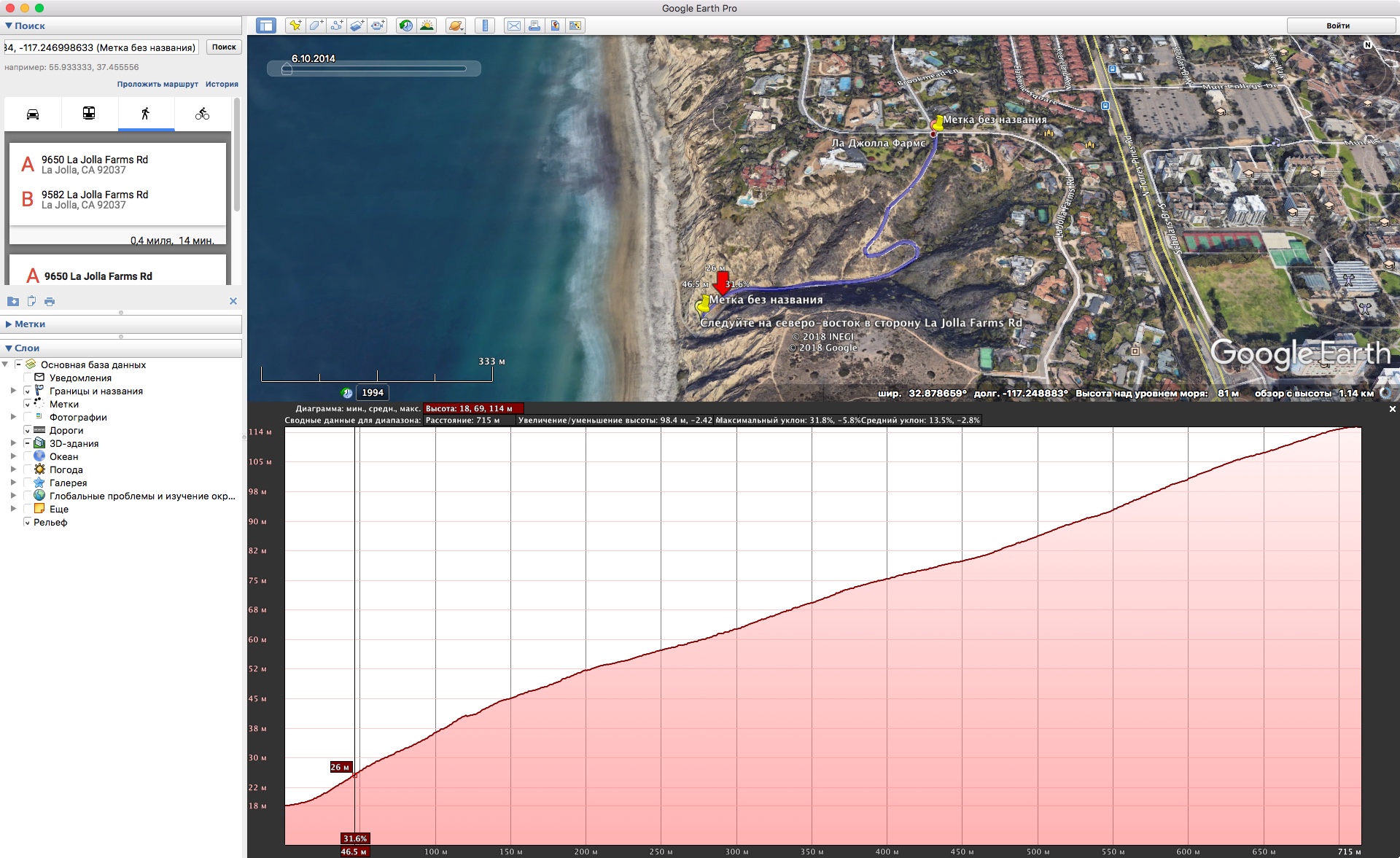Screen dimensions: 1400x858
Task: Click the Поиск search button
Action: tap(224, 47)
